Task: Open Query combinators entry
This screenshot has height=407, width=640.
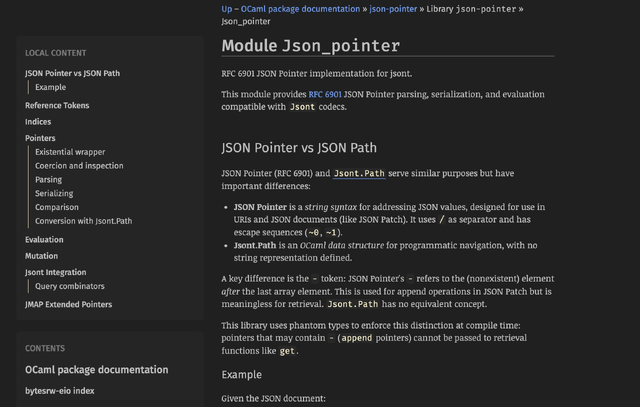Action: tap(70, 286)
